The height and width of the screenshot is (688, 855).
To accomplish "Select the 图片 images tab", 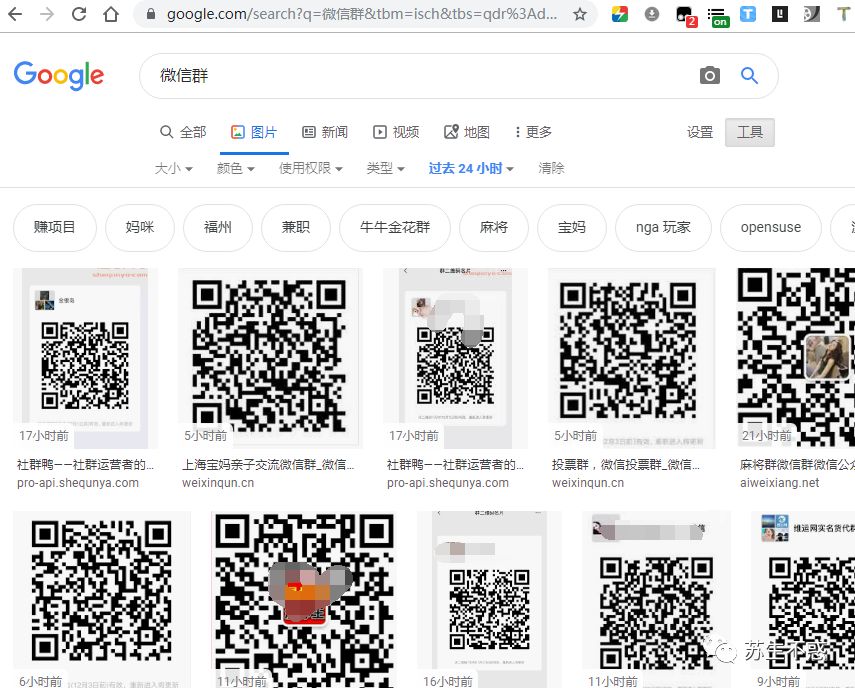I will coord(254,132).
